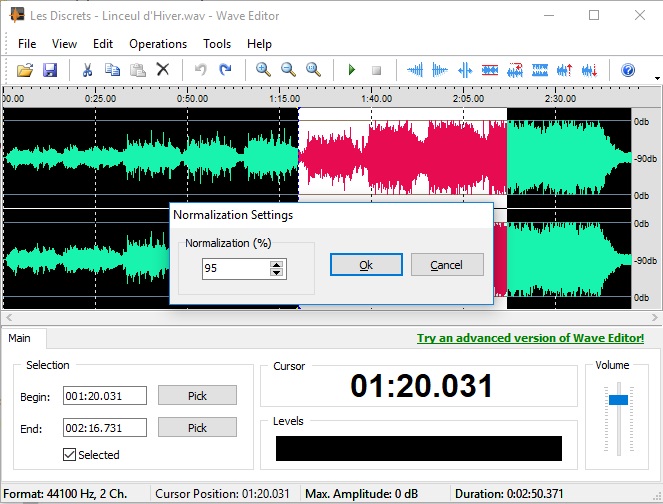
Task: Click the 0:50.00 mark on the timeline ruler
Action: pos(192,99)
